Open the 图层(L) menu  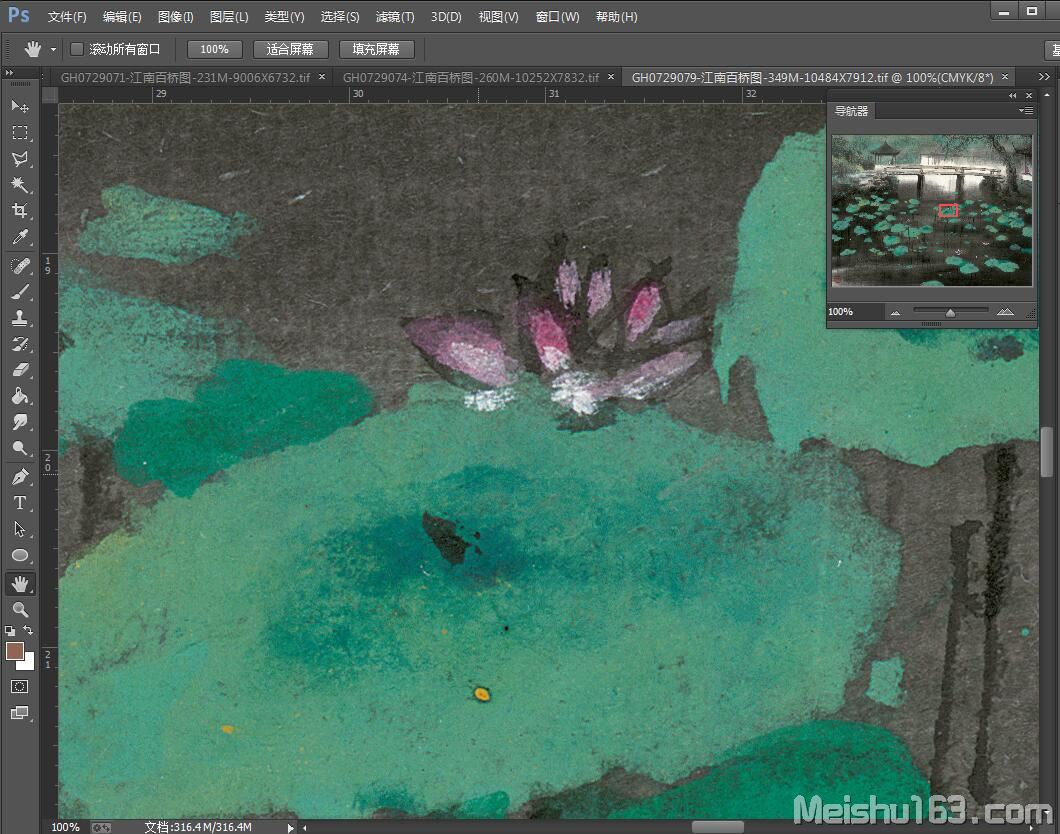[228, 17]
